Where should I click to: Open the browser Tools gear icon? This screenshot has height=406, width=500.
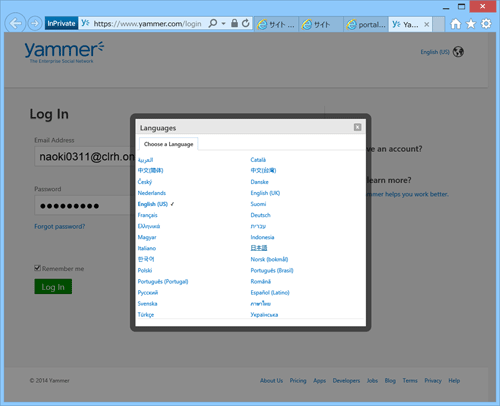486,24
